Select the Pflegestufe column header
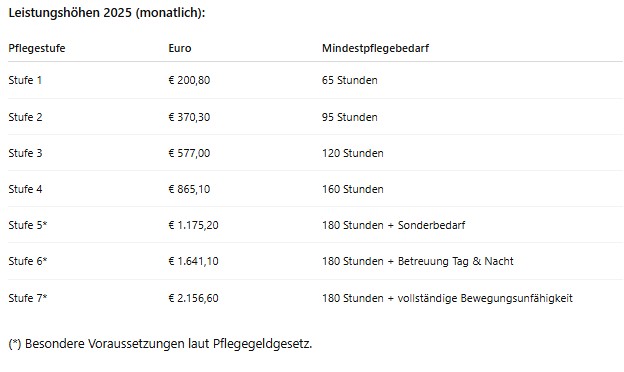The height and width of the screenshot is (372, 624). click(37, 49)
